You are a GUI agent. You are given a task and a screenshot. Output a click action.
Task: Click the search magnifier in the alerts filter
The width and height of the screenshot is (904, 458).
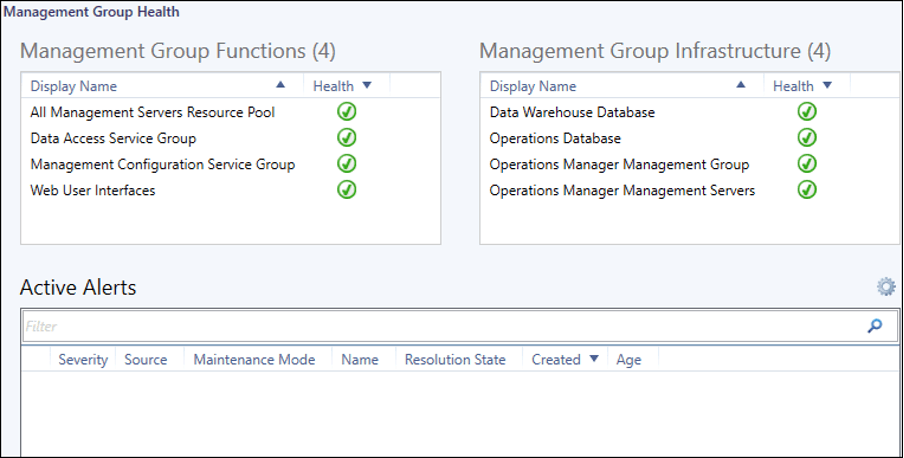(875, 326)
